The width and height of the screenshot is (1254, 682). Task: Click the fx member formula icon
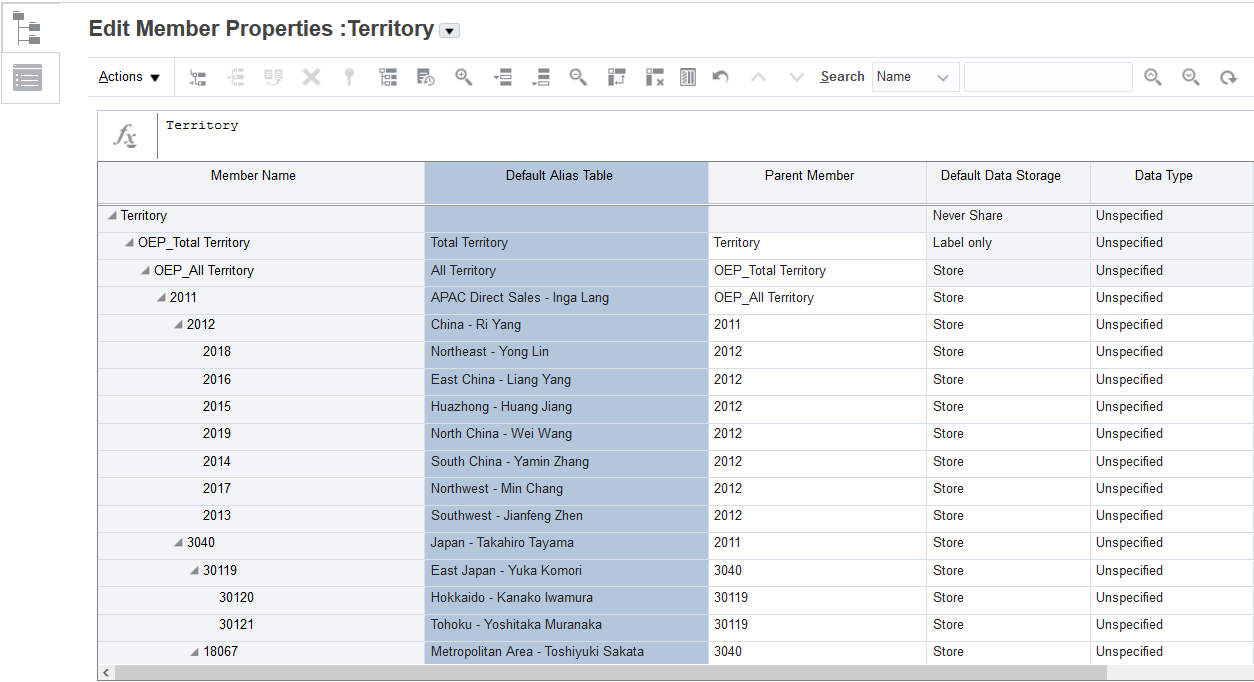[125, 135]
